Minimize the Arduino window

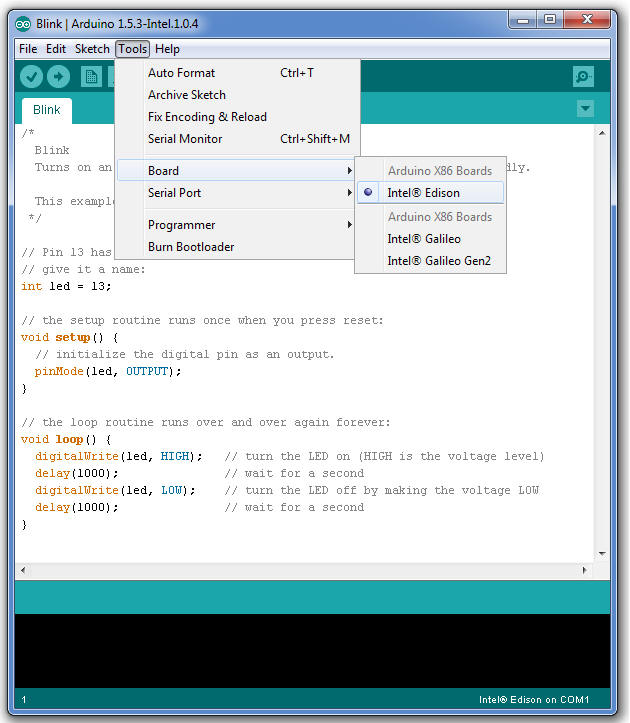[x=523, y=20]
